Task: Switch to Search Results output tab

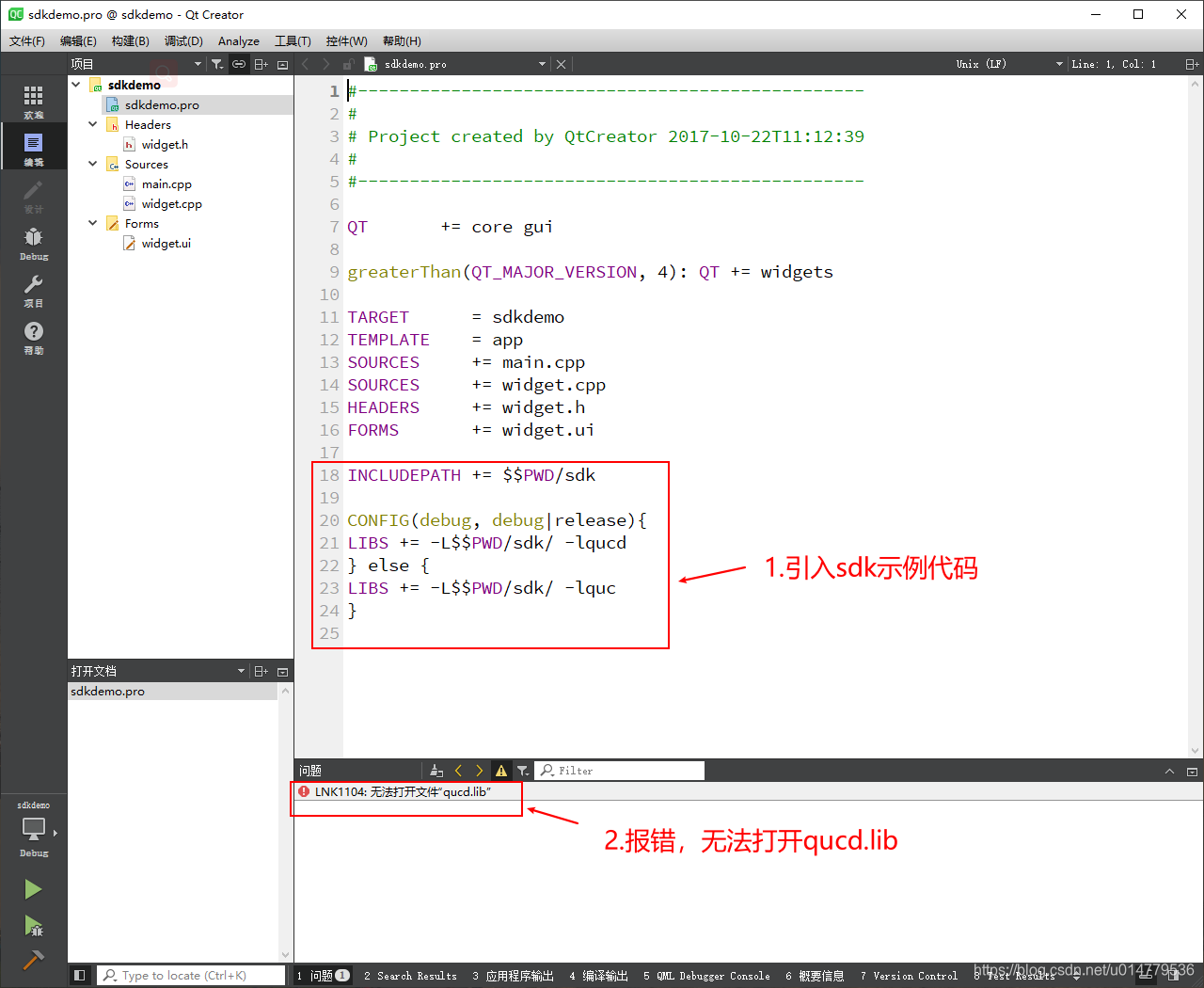Action: pyautogui.click(x=410, y=976)
